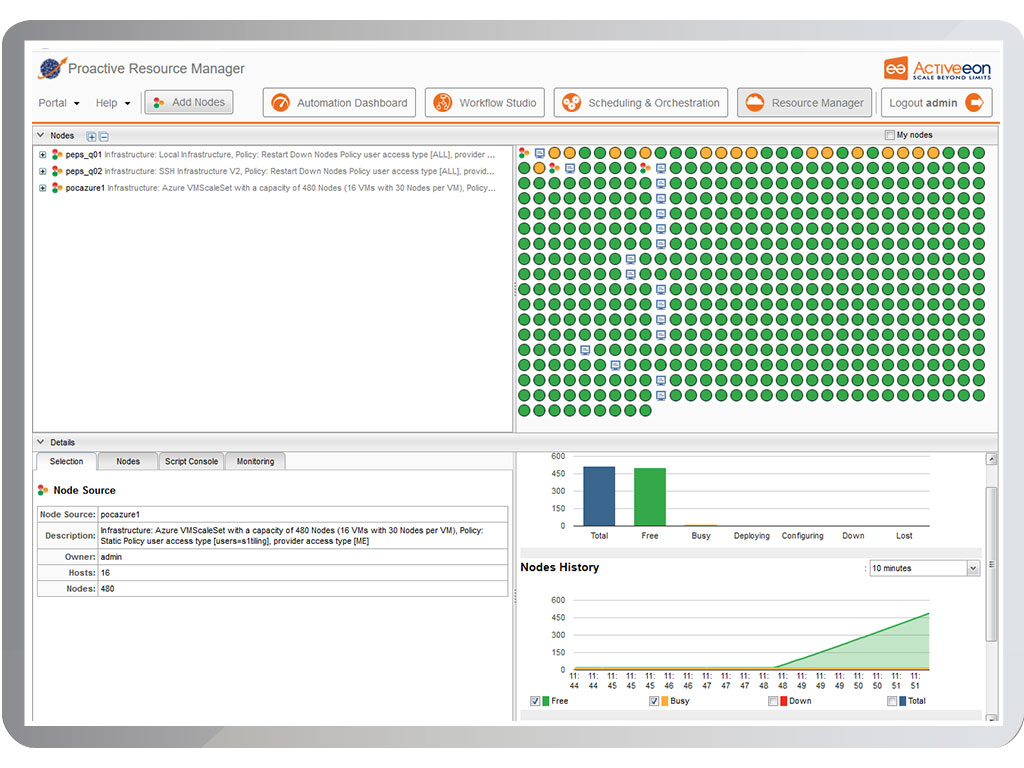Switch to the Script Console tab
Viewport: 1024px width, 768px height.
click(x=191, y=461)
